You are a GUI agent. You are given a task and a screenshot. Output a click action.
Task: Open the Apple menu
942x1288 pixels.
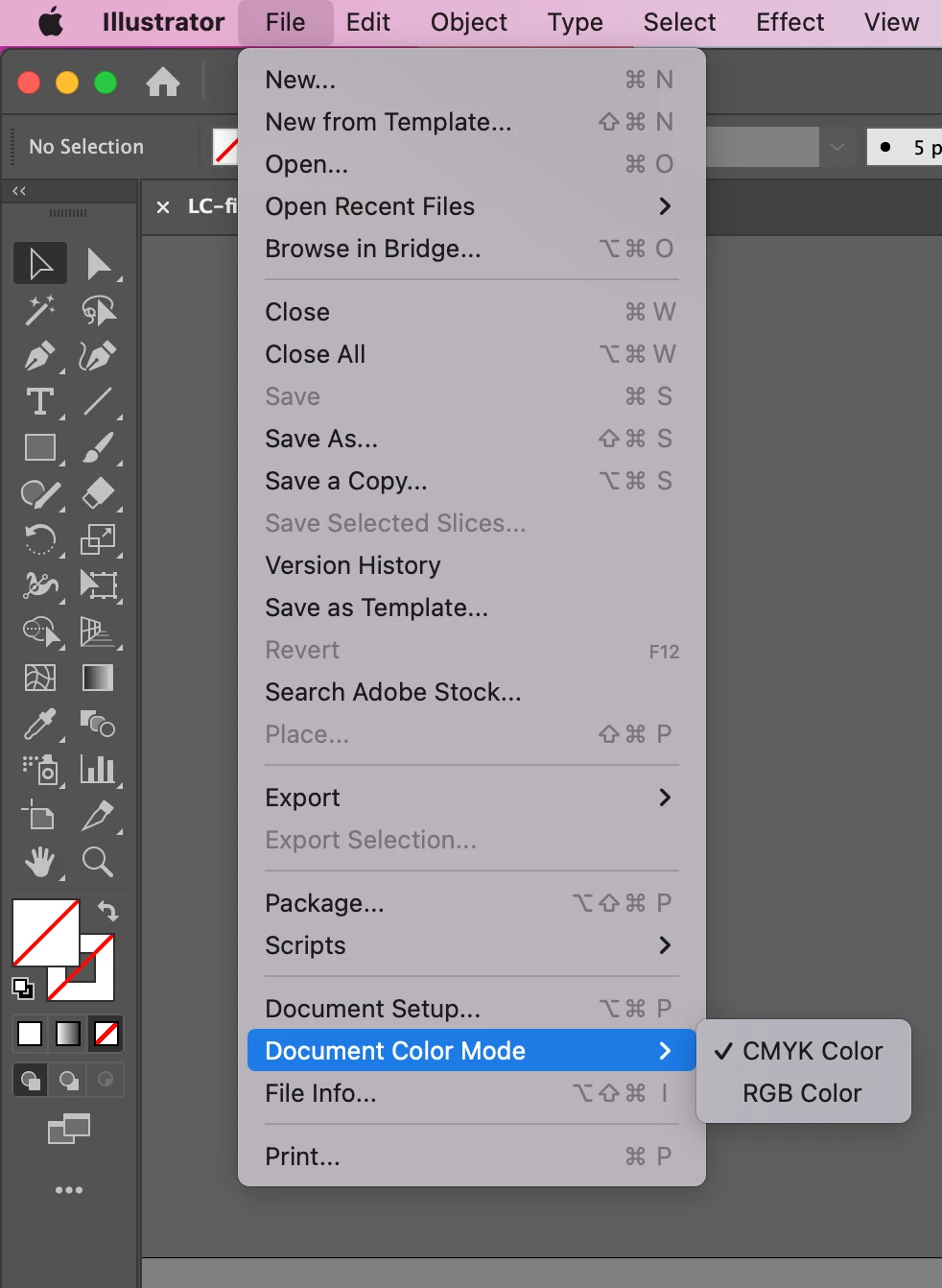(51, 22)
